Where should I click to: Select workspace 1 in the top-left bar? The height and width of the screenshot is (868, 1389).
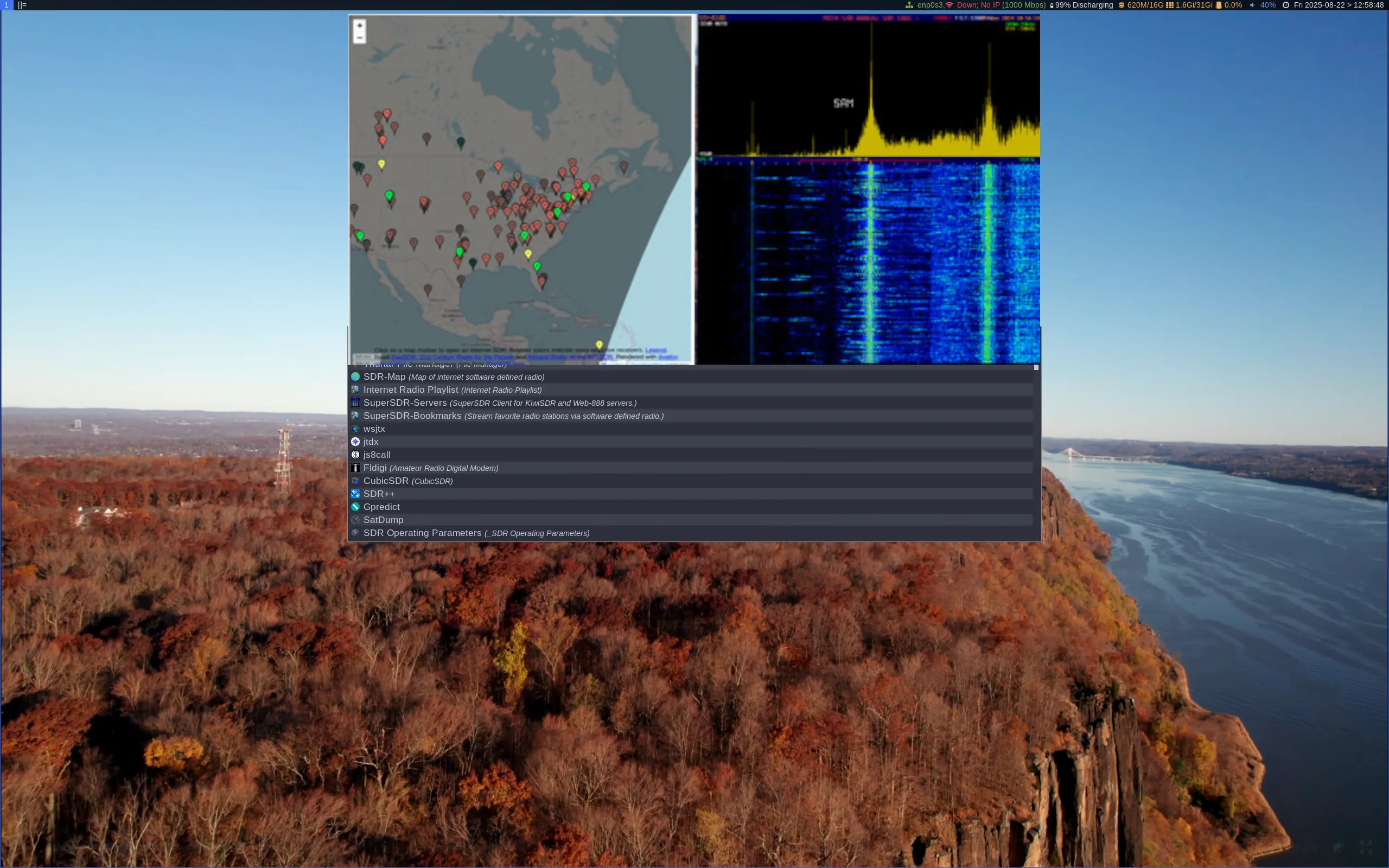point(6,5)
